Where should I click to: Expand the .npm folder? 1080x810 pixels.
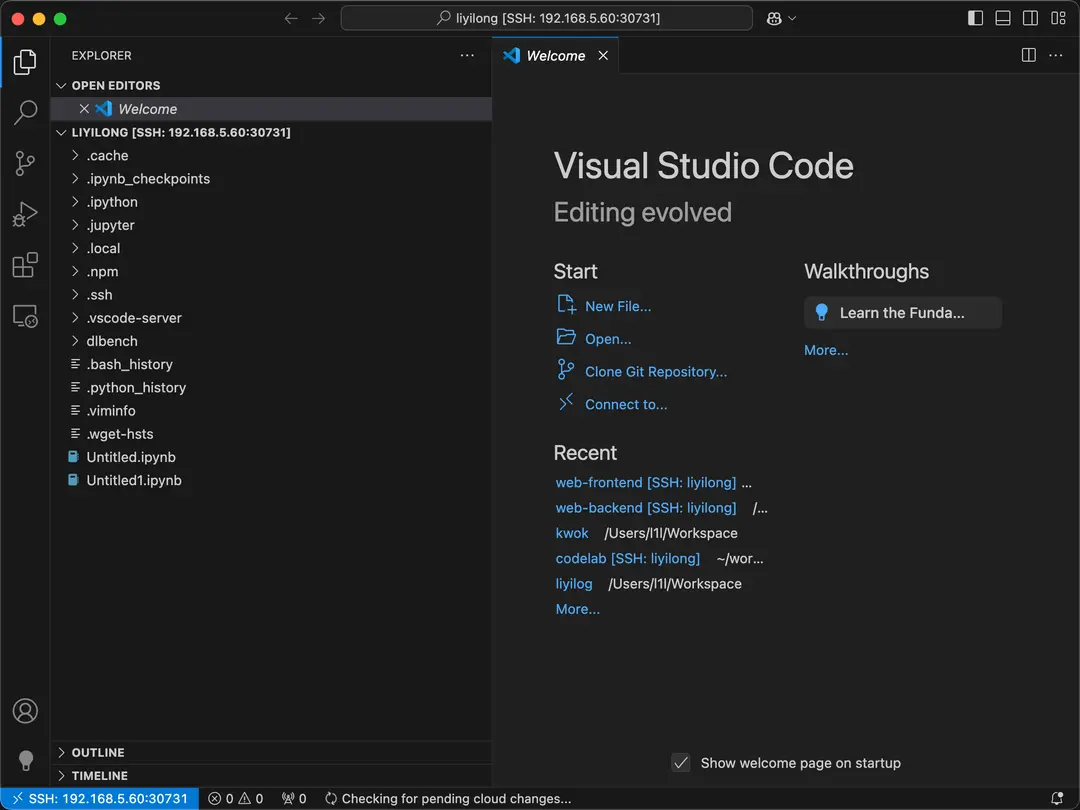(271, 271)
